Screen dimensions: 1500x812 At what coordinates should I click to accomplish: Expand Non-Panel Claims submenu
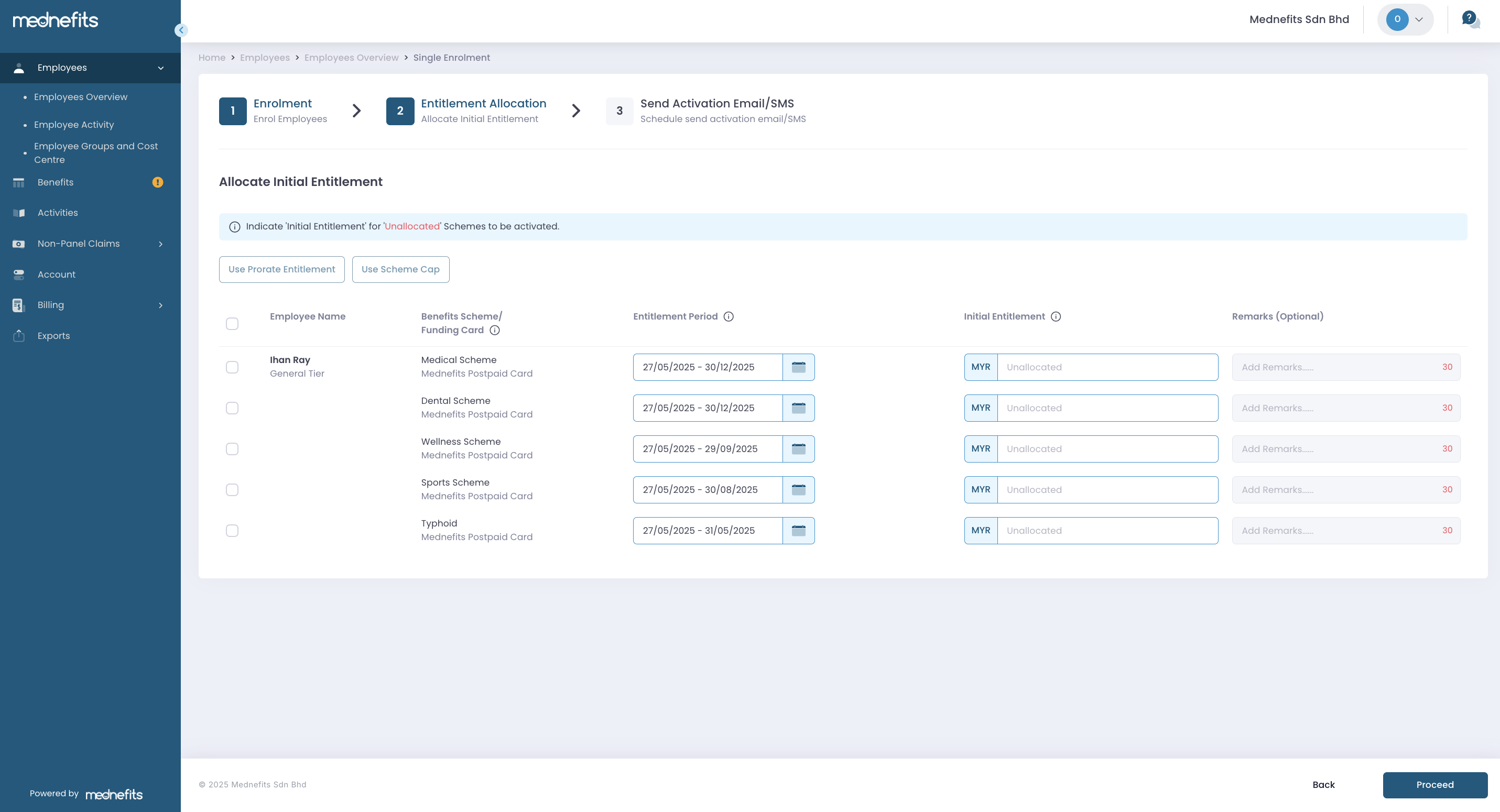161,244
